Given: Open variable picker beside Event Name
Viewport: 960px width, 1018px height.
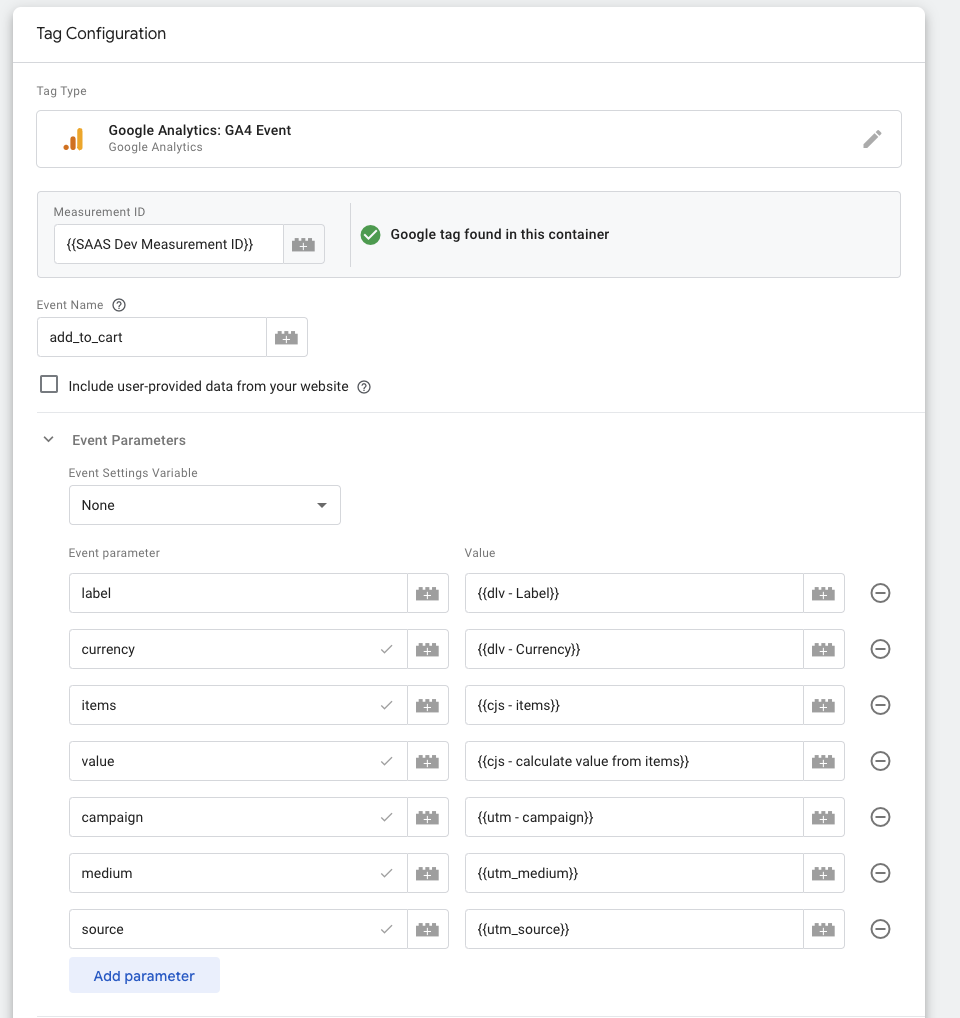Looking at the screenshot, I should [286, 337].
